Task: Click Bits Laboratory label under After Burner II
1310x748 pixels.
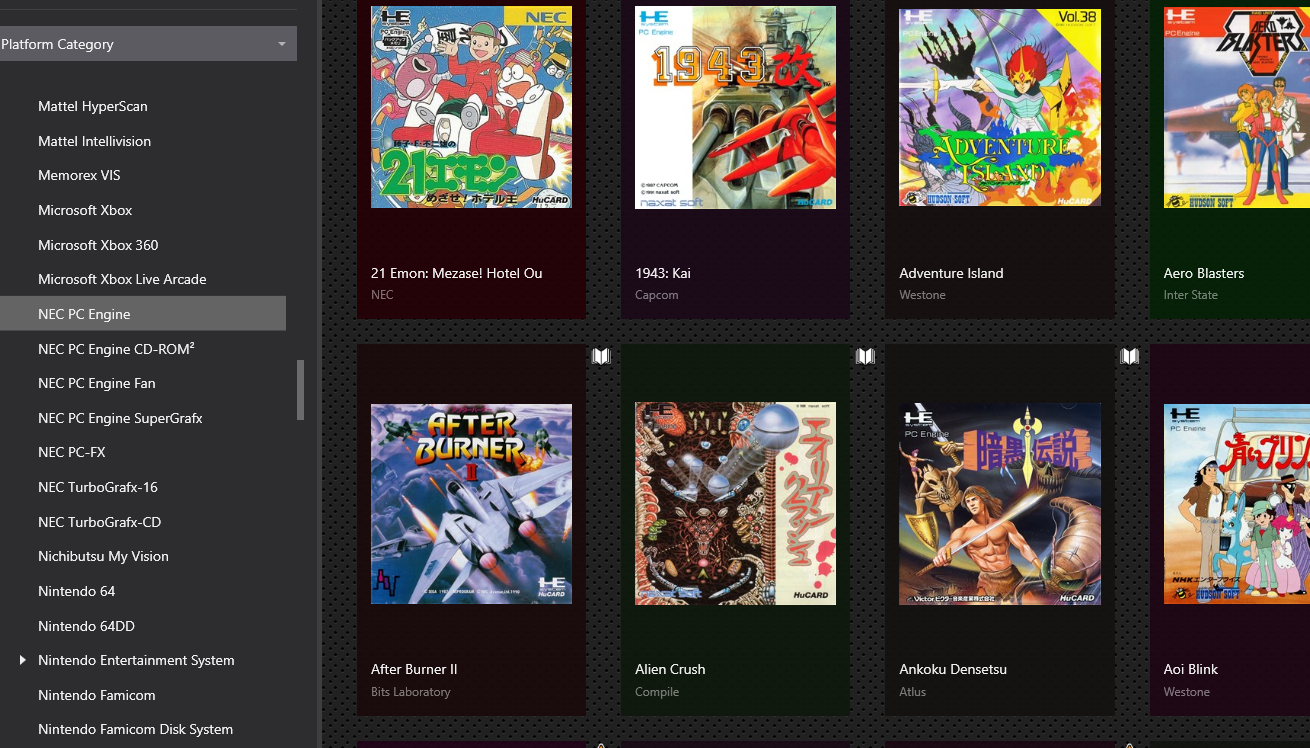Action: coord(411,692)
